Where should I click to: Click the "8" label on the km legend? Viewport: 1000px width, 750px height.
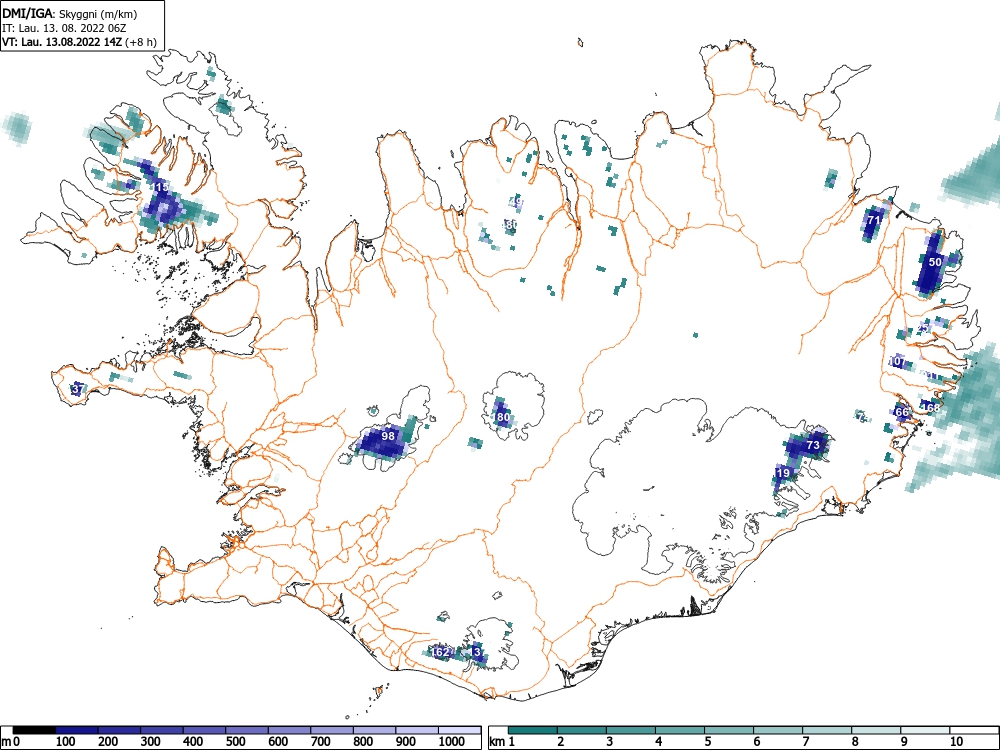pos(854,742)
